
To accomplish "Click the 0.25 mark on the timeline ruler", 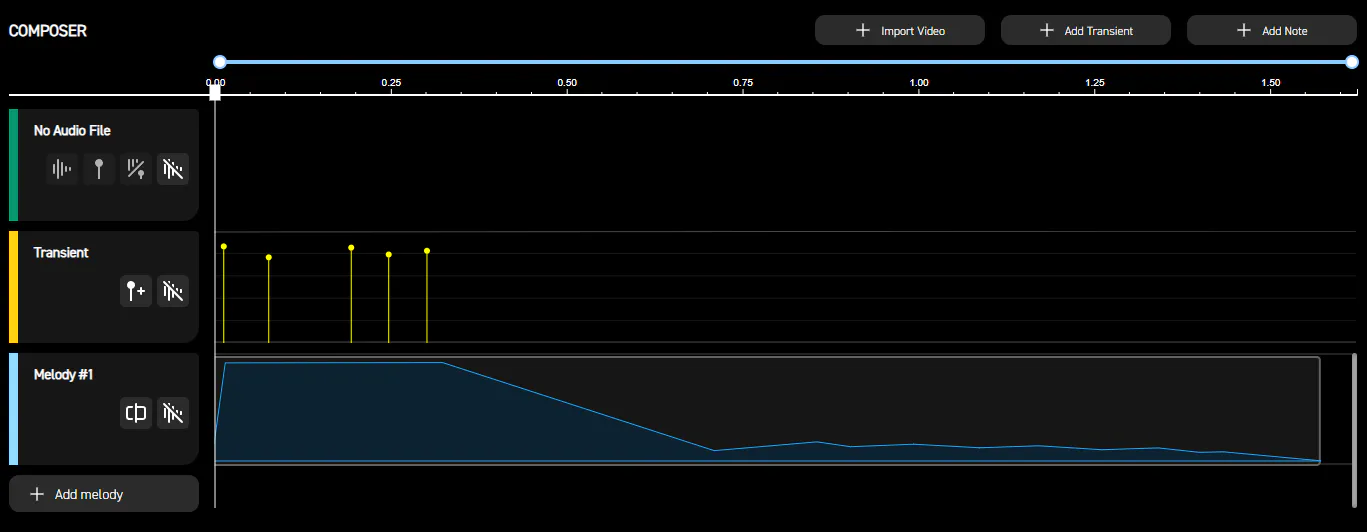I will tap(391, 82).
